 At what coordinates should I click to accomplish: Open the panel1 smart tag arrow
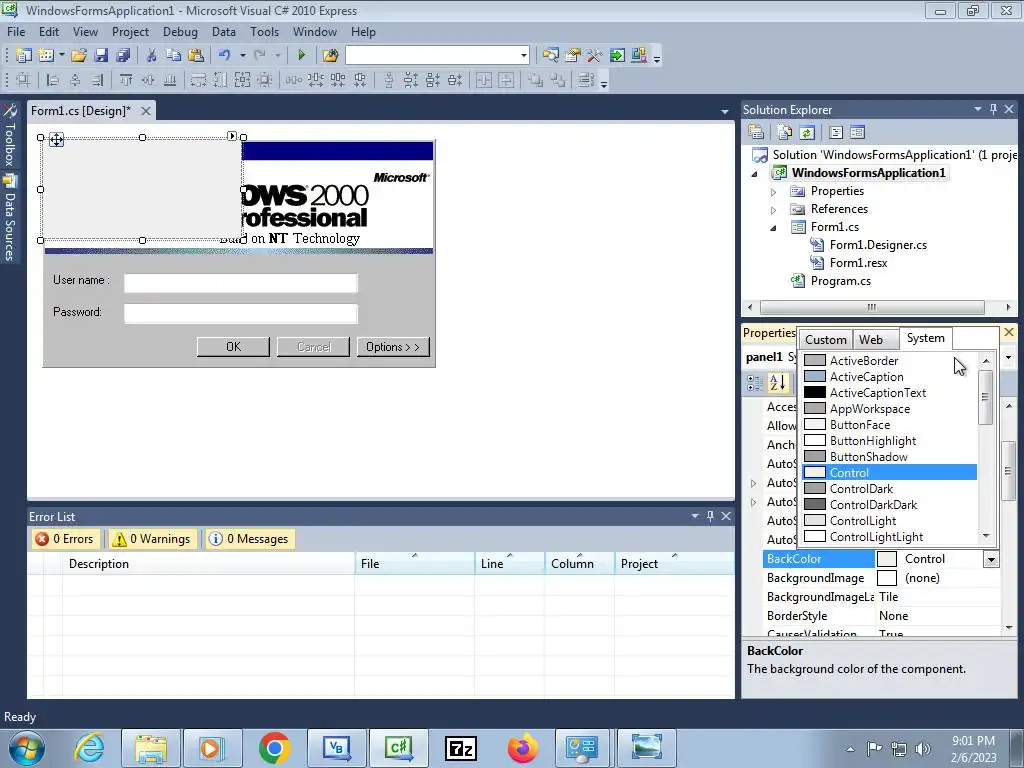232,136
